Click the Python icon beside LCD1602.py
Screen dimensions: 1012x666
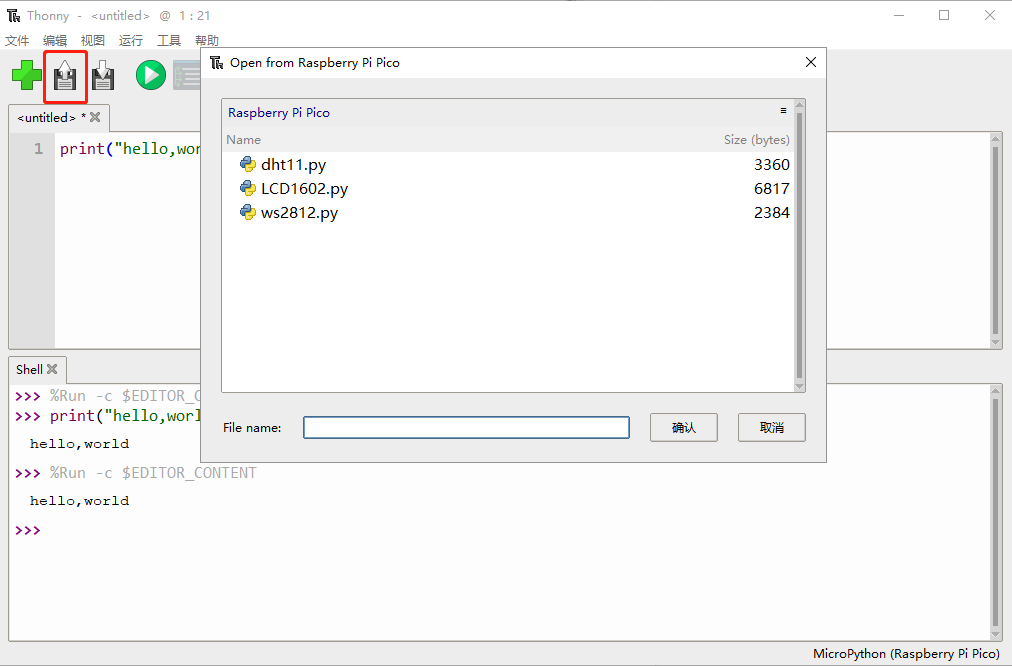pyautogui.click(x=248, y=188)
